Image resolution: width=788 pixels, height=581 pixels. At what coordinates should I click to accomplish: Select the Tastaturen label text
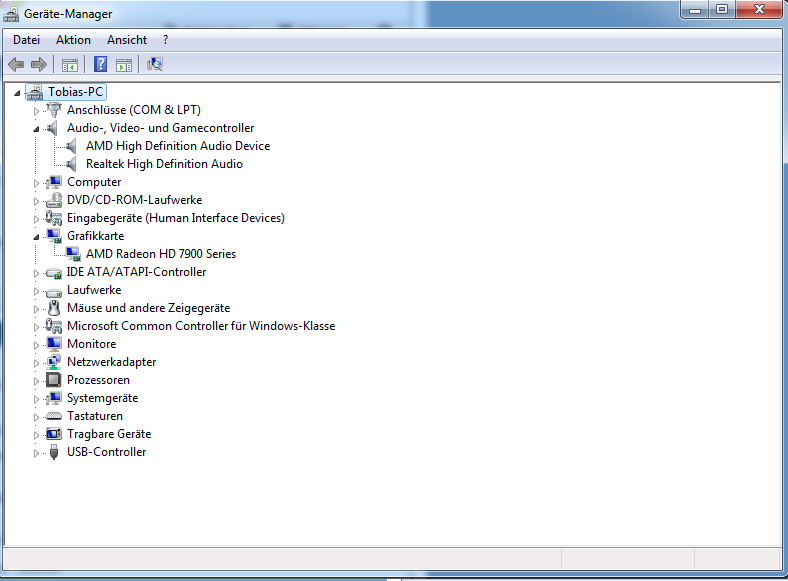95,416
